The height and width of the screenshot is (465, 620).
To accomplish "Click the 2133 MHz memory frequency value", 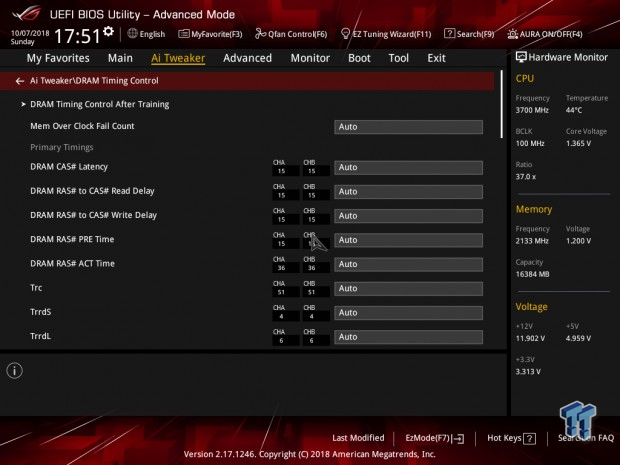I will tap(532, 241).
